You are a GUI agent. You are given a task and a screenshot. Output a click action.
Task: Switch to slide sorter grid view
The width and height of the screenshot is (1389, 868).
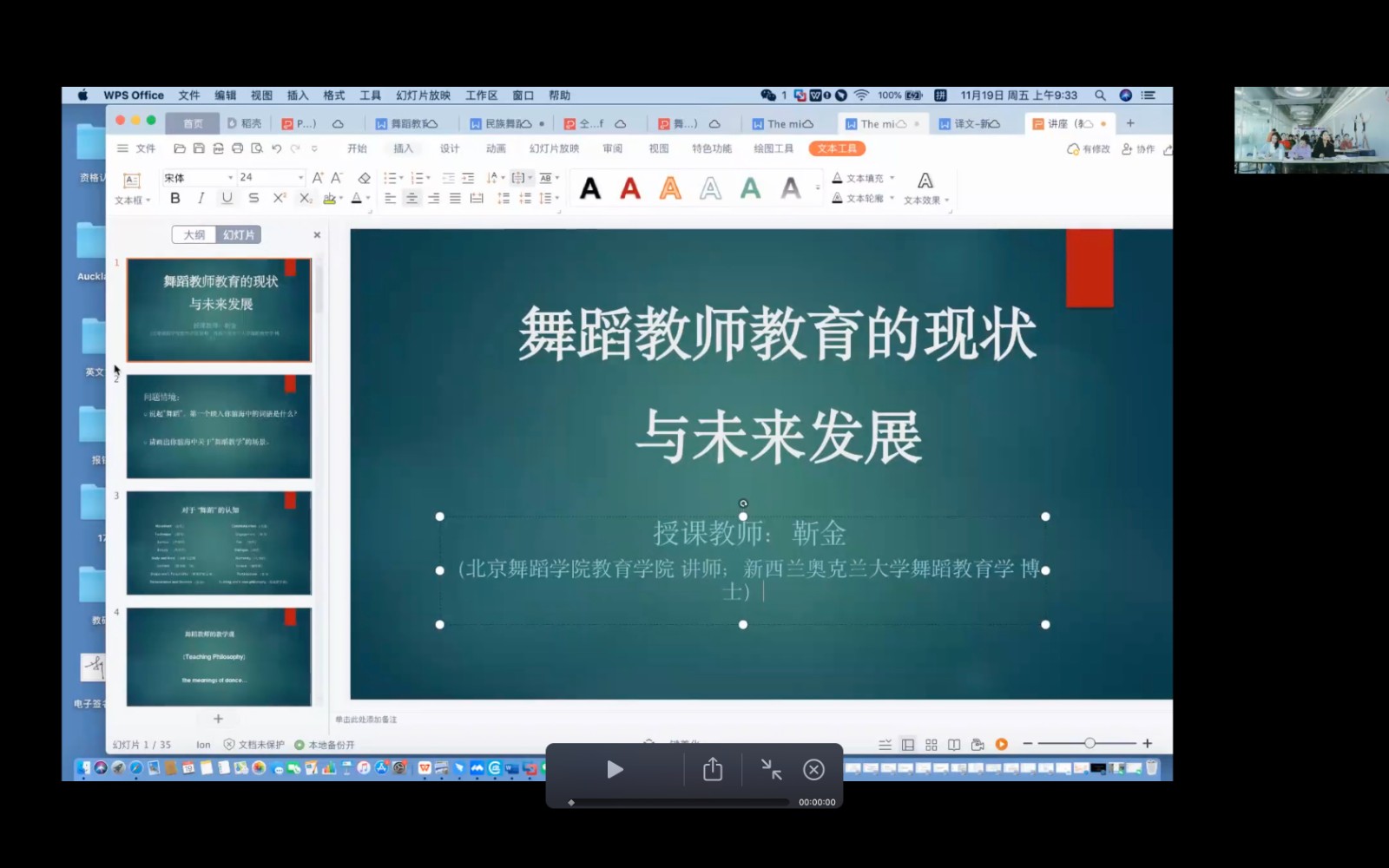click(931, 744)
